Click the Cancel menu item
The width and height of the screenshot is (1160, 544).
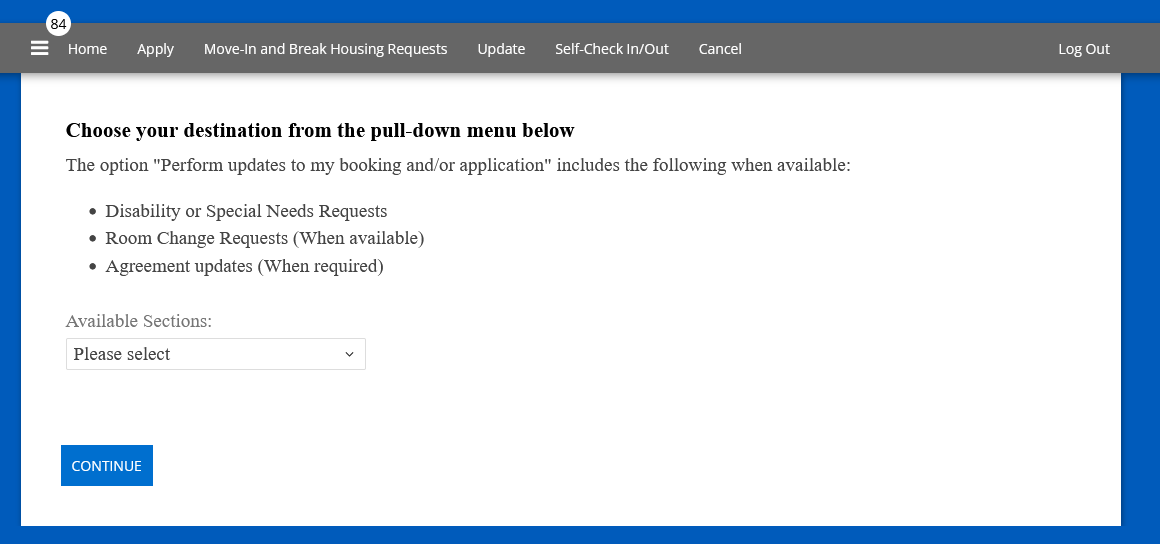[720, 49]
